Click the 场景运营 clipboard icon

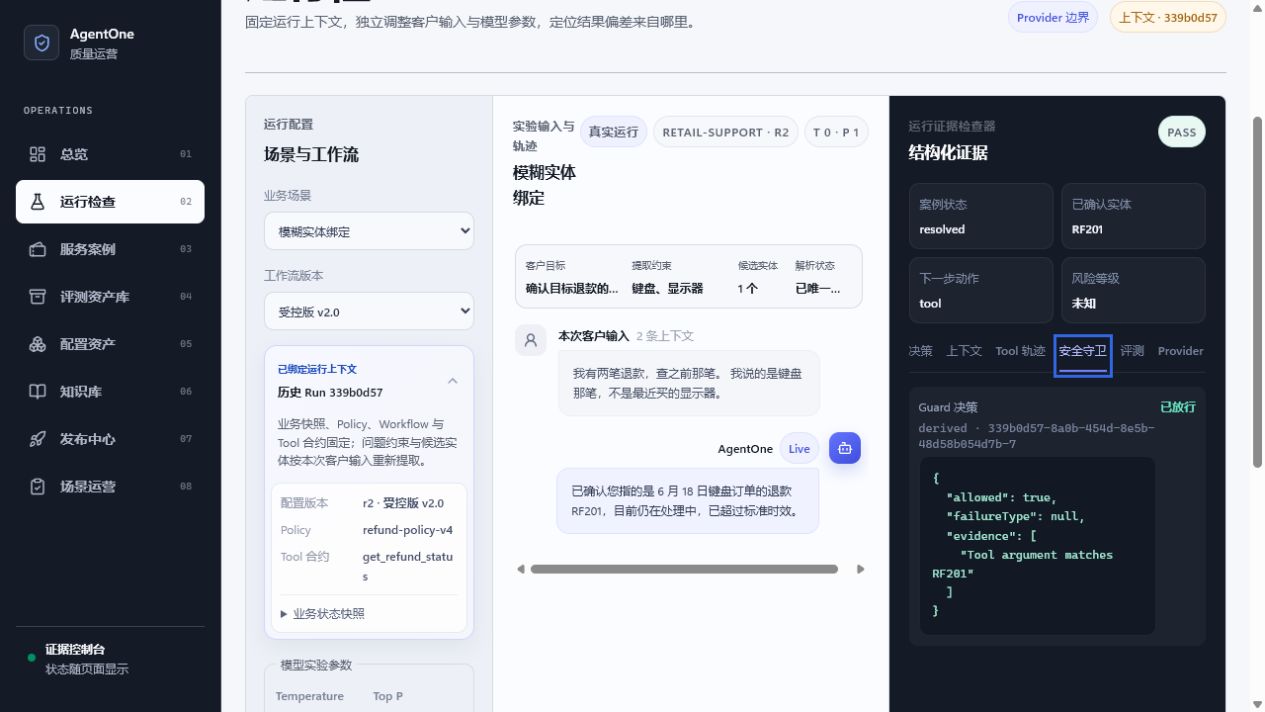pos(38,486)
